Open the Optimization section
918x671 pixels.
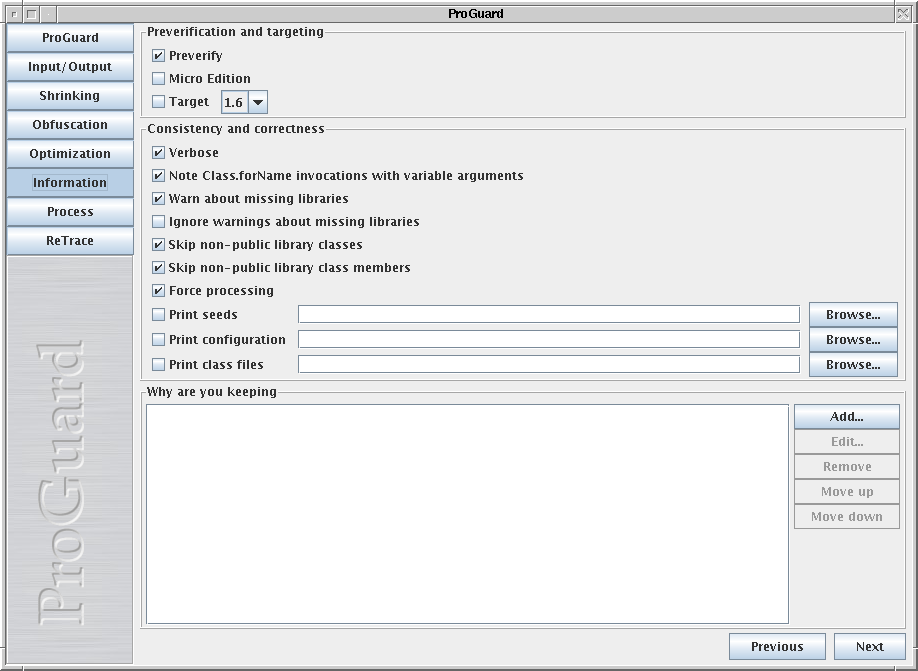click(x=70, y=154)
